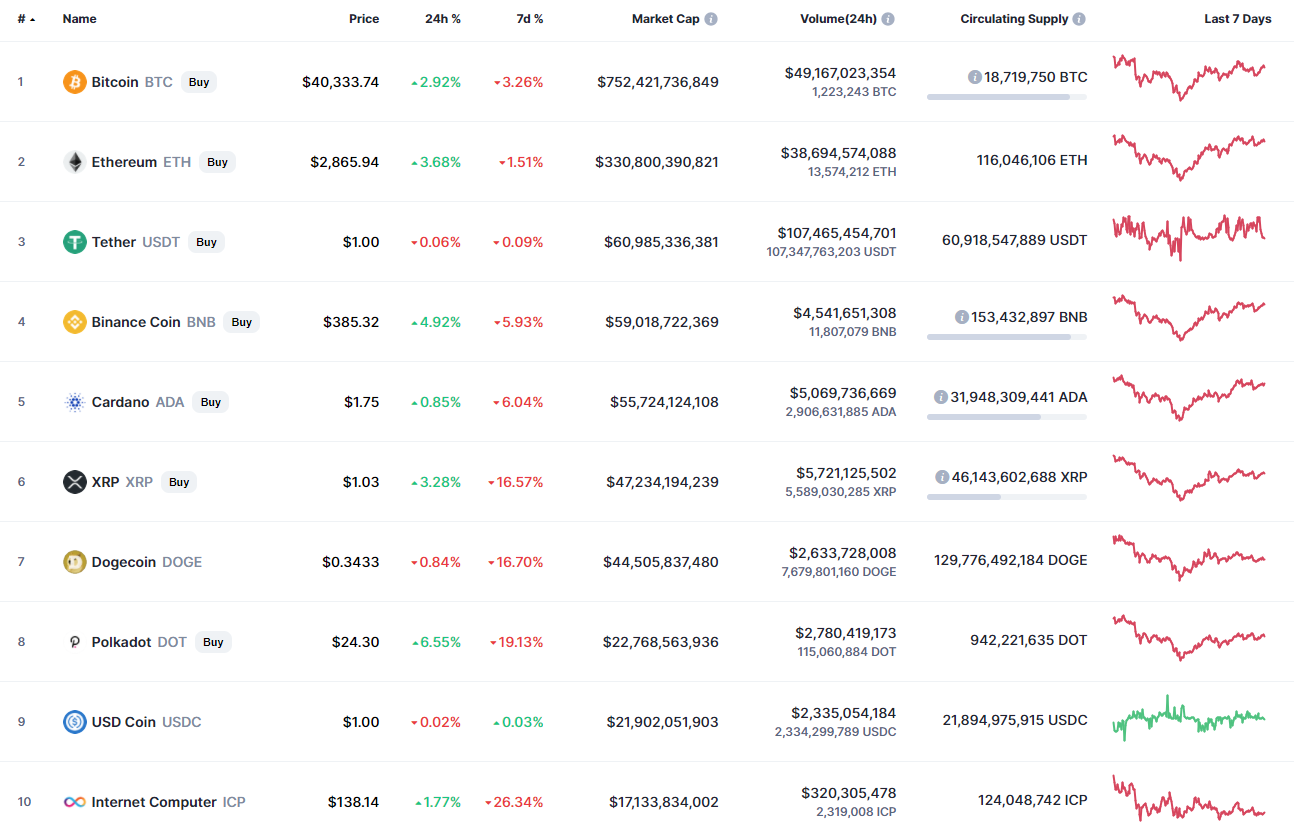Click the green USD Coin 7-day chart
The width and height of the screenshot is (1294, 830).
point(1189,718)
